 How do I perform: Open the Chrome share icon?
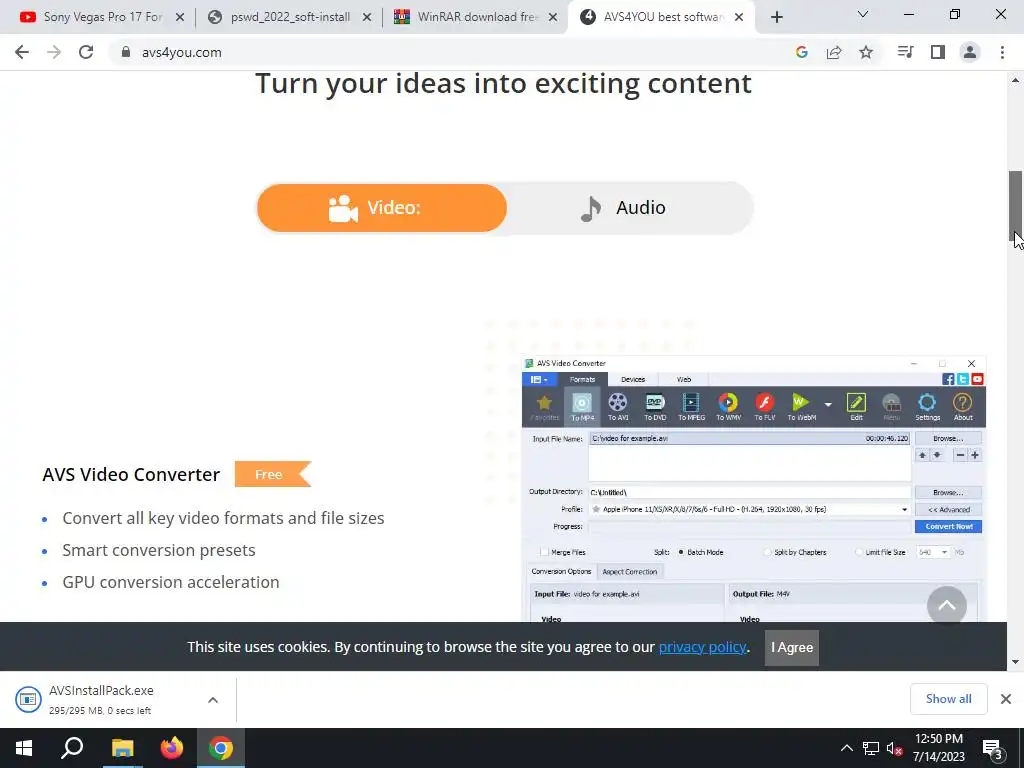pos(834,52)
